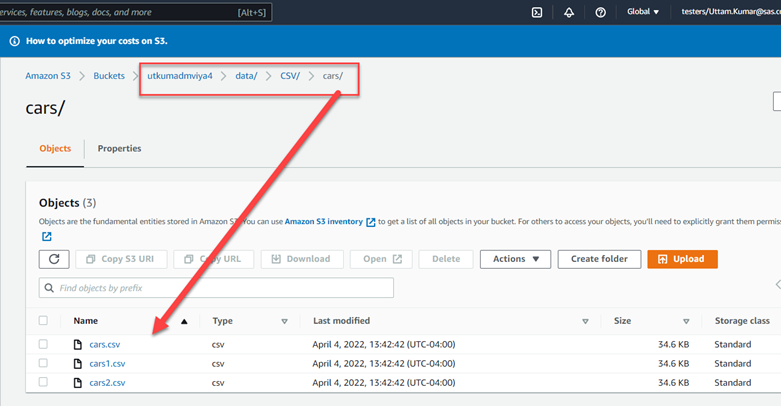
Task: Click the Last modified date of cars.csv
Action: click(384, 344)
